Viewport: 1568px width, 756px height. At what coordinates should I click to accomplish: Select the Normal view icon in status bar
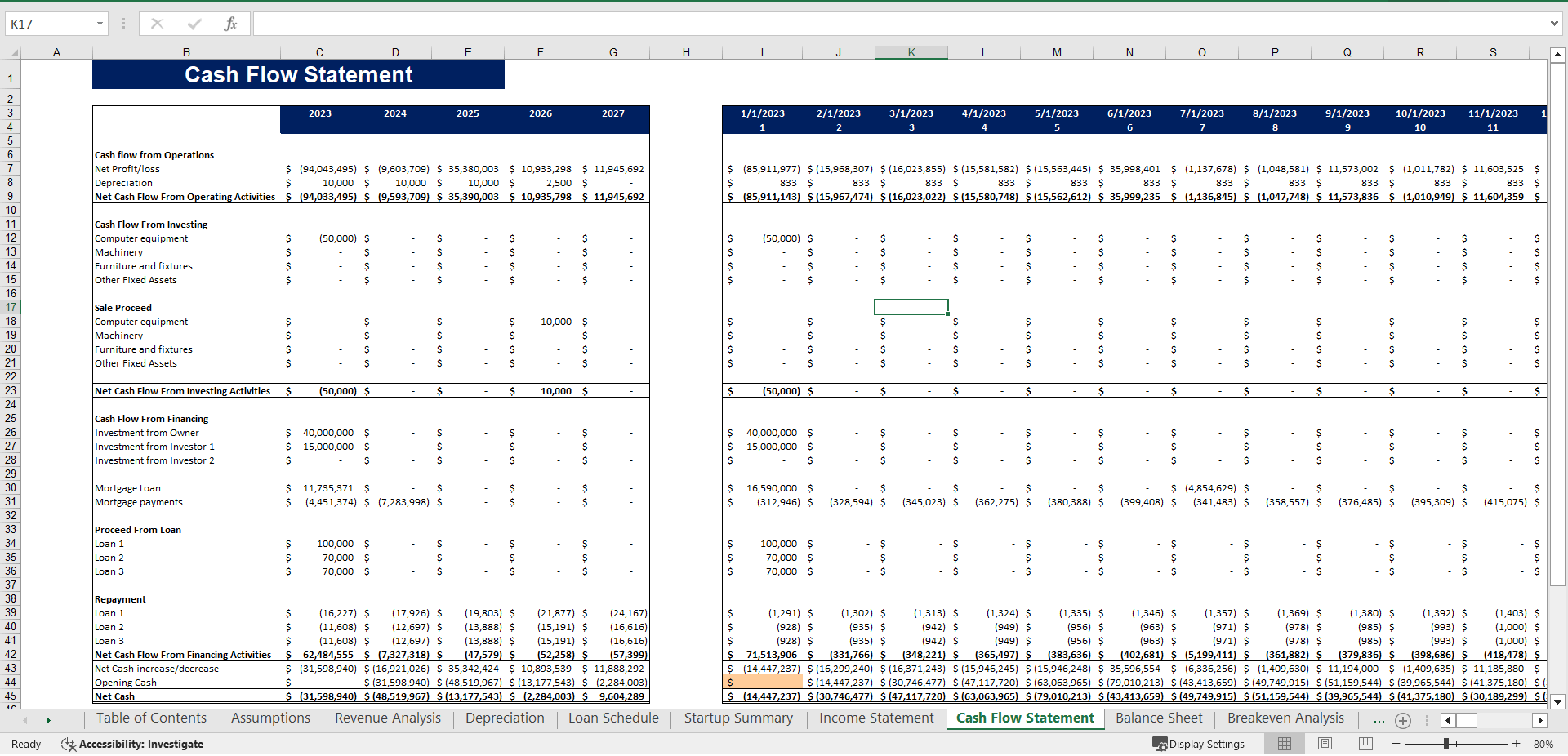[1284, 744]
